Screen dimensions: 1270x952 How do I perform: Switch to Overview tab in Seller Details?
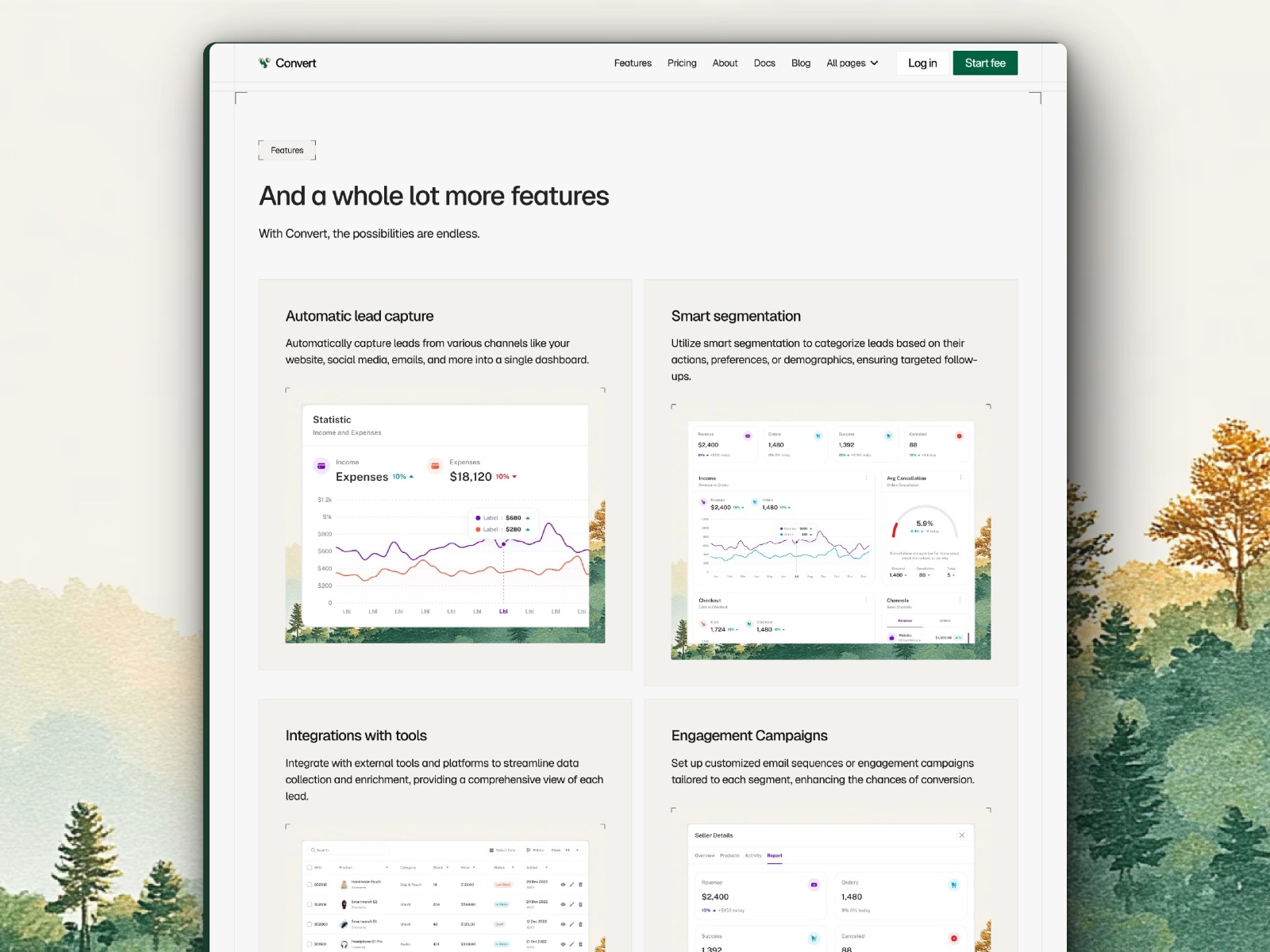[705, 855]
